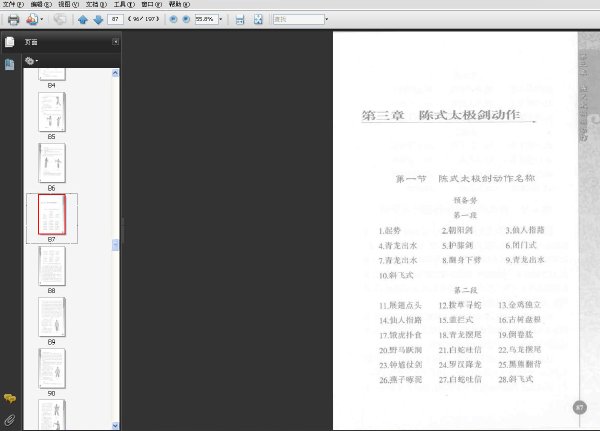Click the text 24.罗汉降龙

pos(460,365)
